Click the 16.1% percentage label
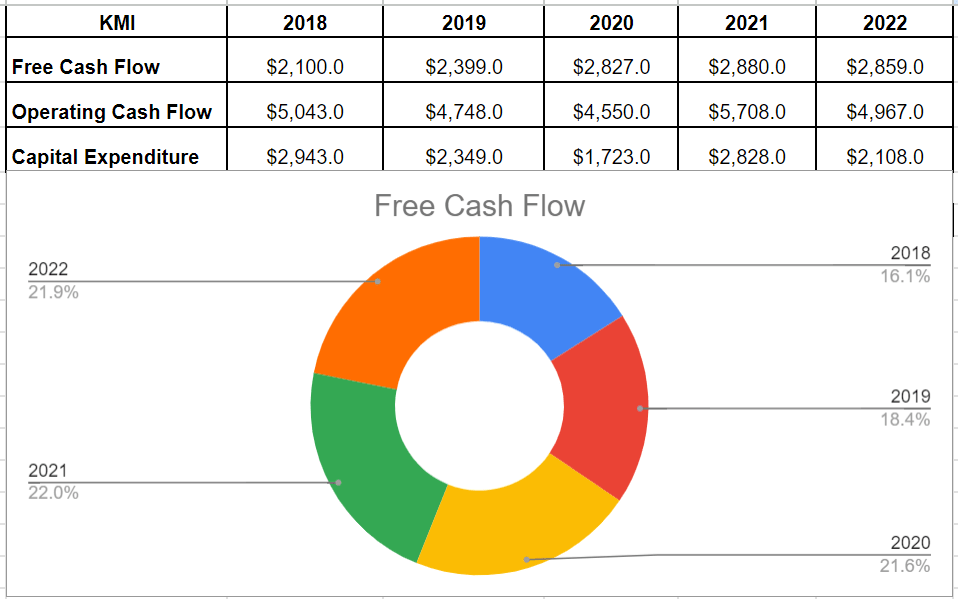The image size is (958, 599). [905, 276]
